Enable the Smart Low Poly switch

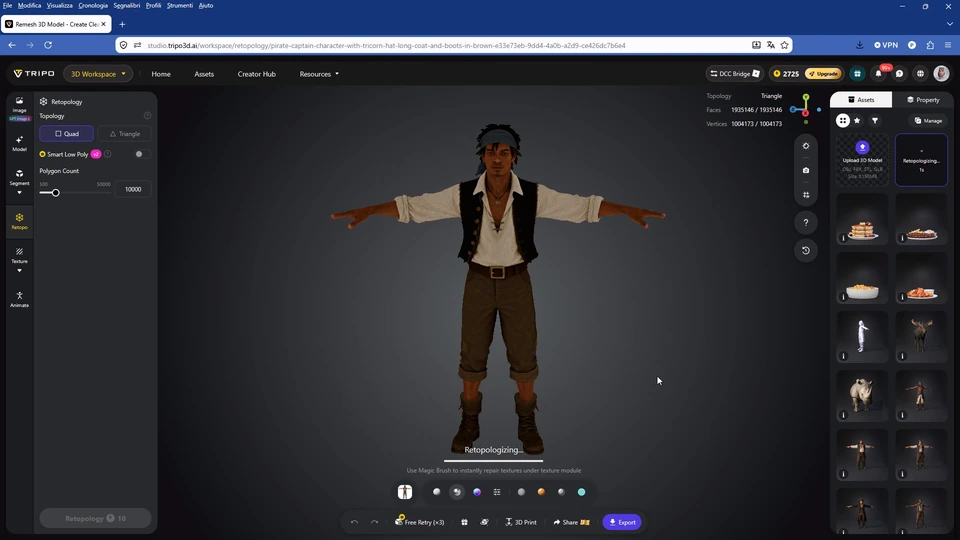tap(141, 154)
